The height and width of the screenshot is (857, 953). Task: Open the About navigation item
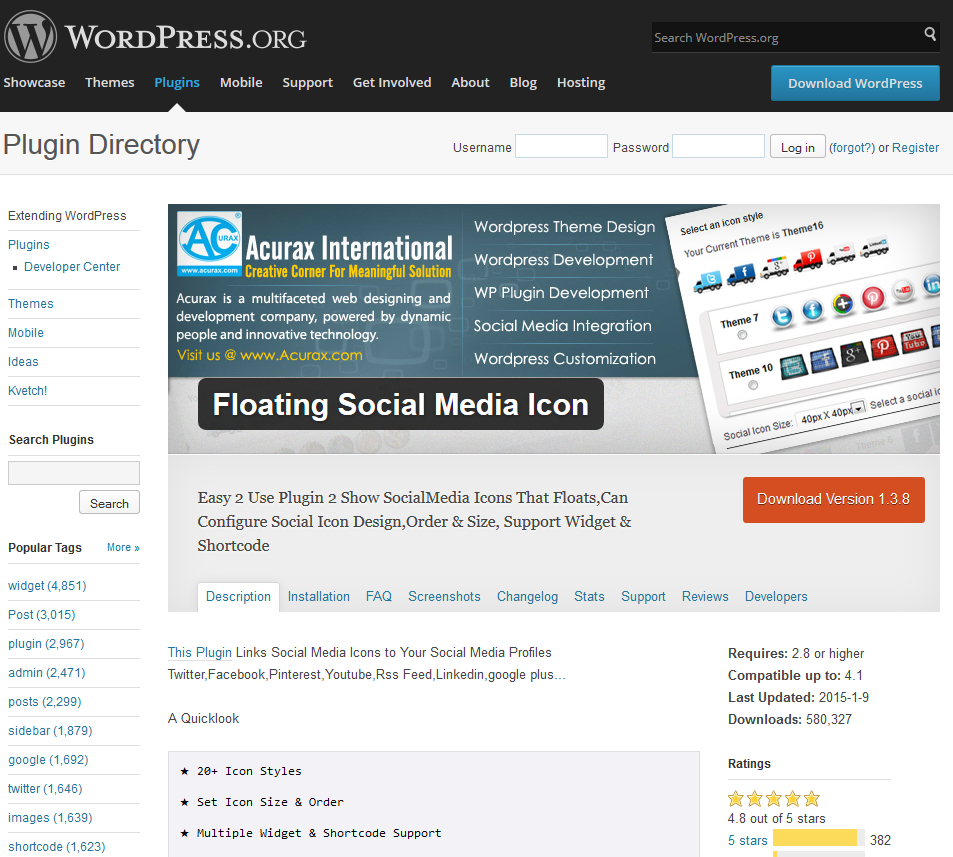pos(470,83)
